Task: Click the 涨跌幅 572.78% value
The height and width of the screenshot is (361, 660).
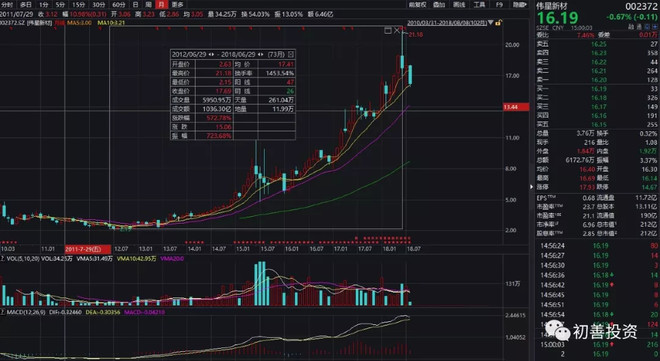Action: [219, 118]
